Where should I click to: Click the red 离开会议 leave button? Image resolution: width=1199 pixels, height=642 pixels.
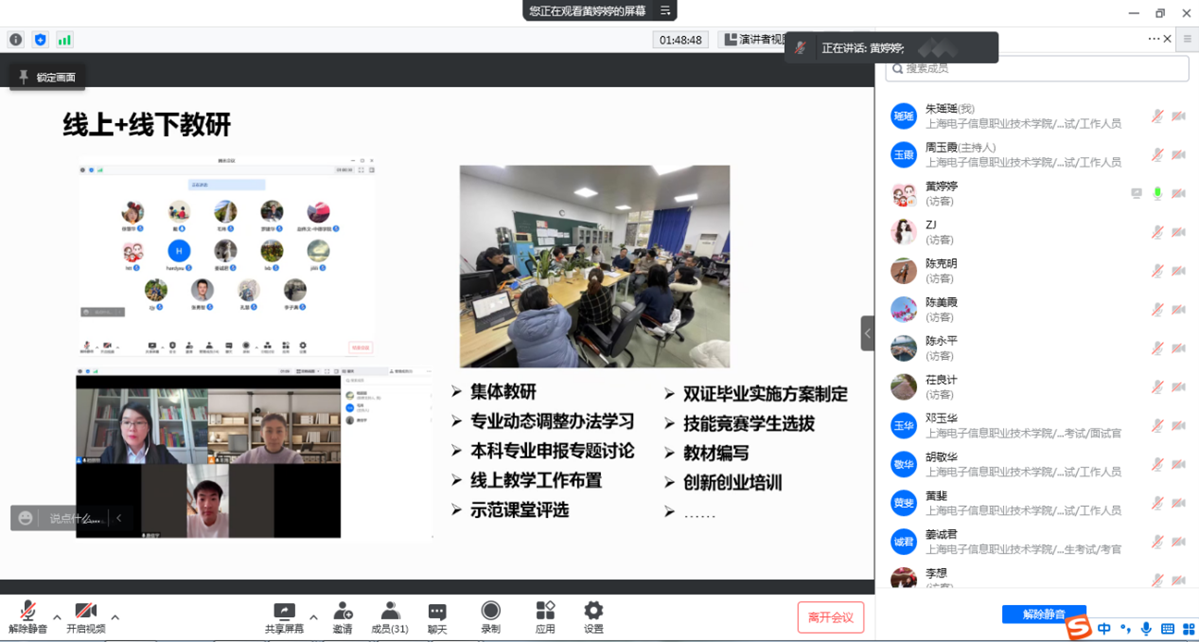tap(830, 617)
